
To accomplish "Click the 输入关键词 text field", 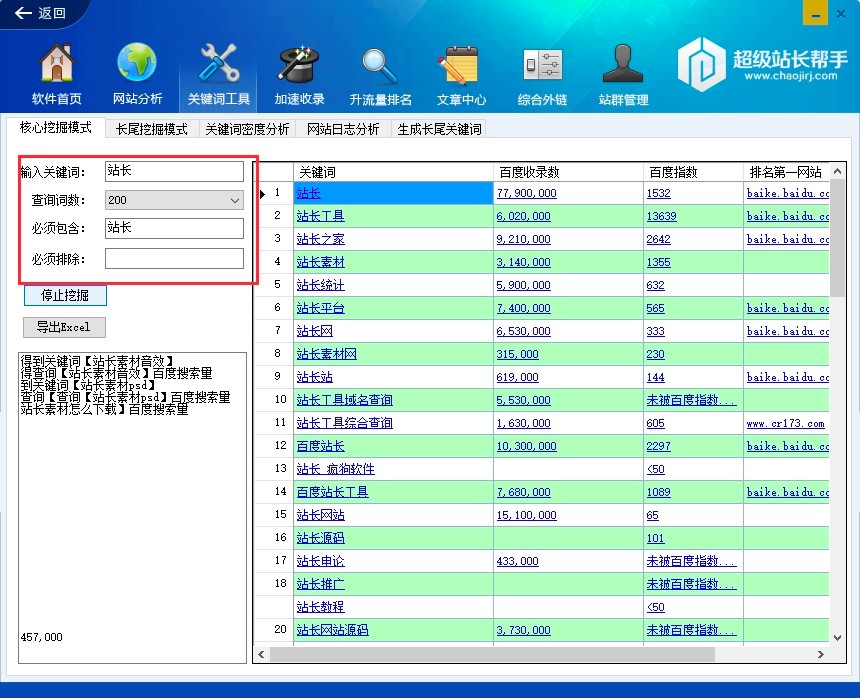I will coord(174,171).
